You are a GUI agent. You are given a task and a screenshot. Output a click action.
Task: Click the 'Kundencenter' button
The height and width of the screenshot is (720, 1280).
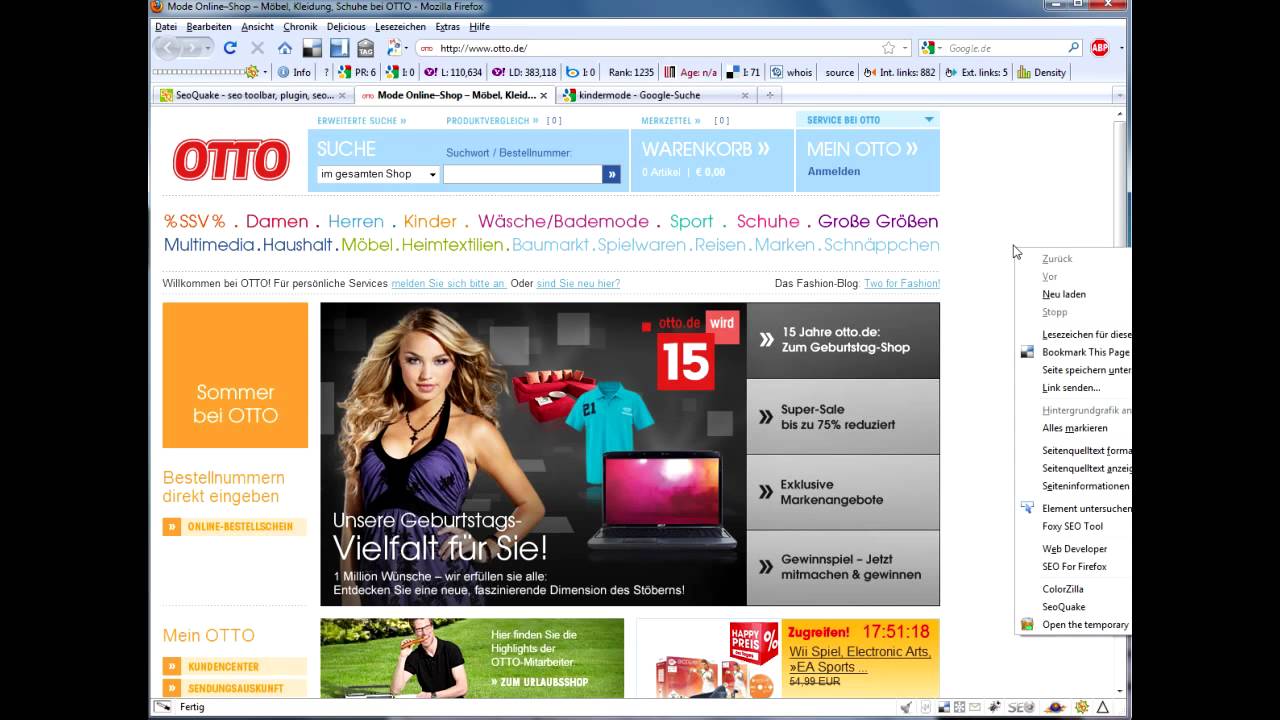(x=235, y=666)
